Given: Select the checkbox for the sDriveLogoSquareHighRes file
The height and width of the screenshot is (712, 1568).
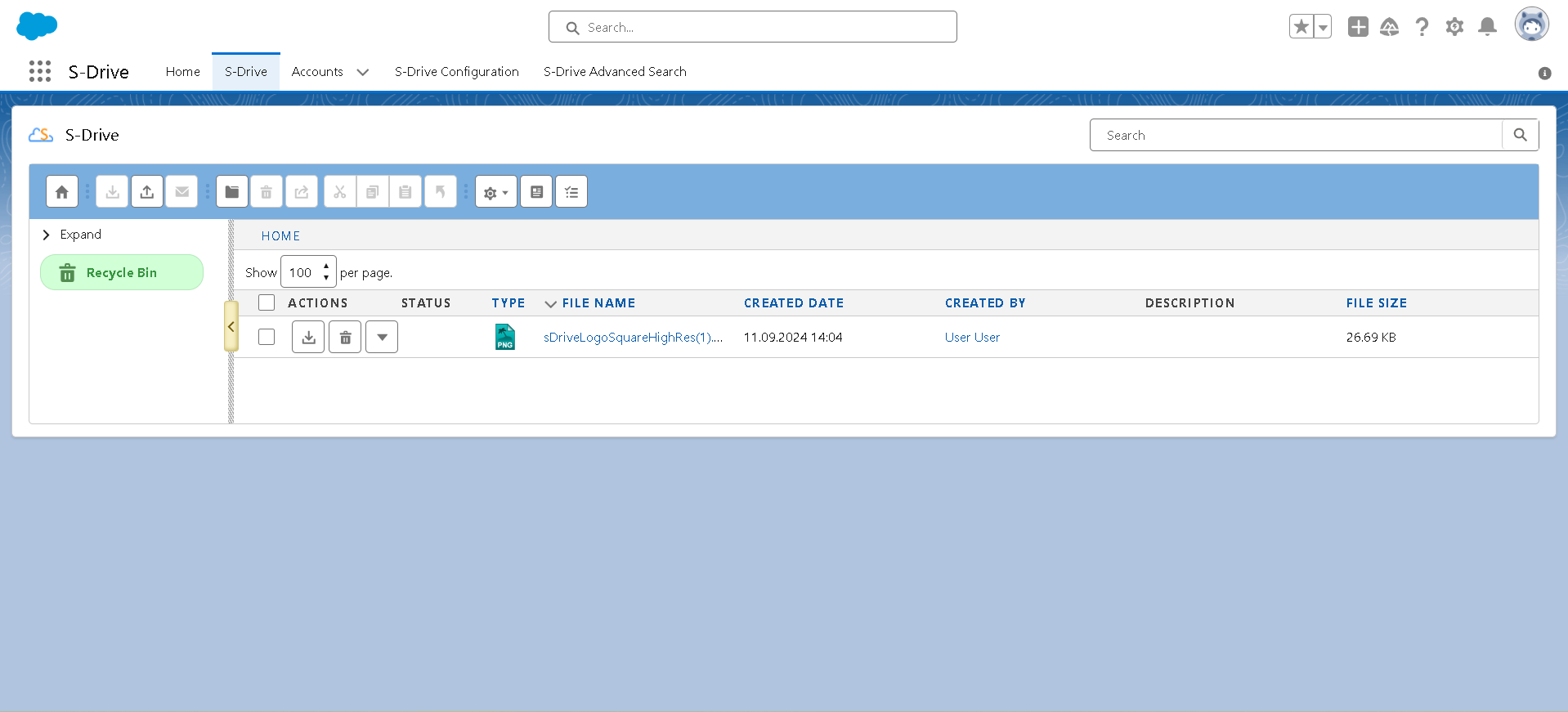Looking at the screenshot, I should (267, 338).
